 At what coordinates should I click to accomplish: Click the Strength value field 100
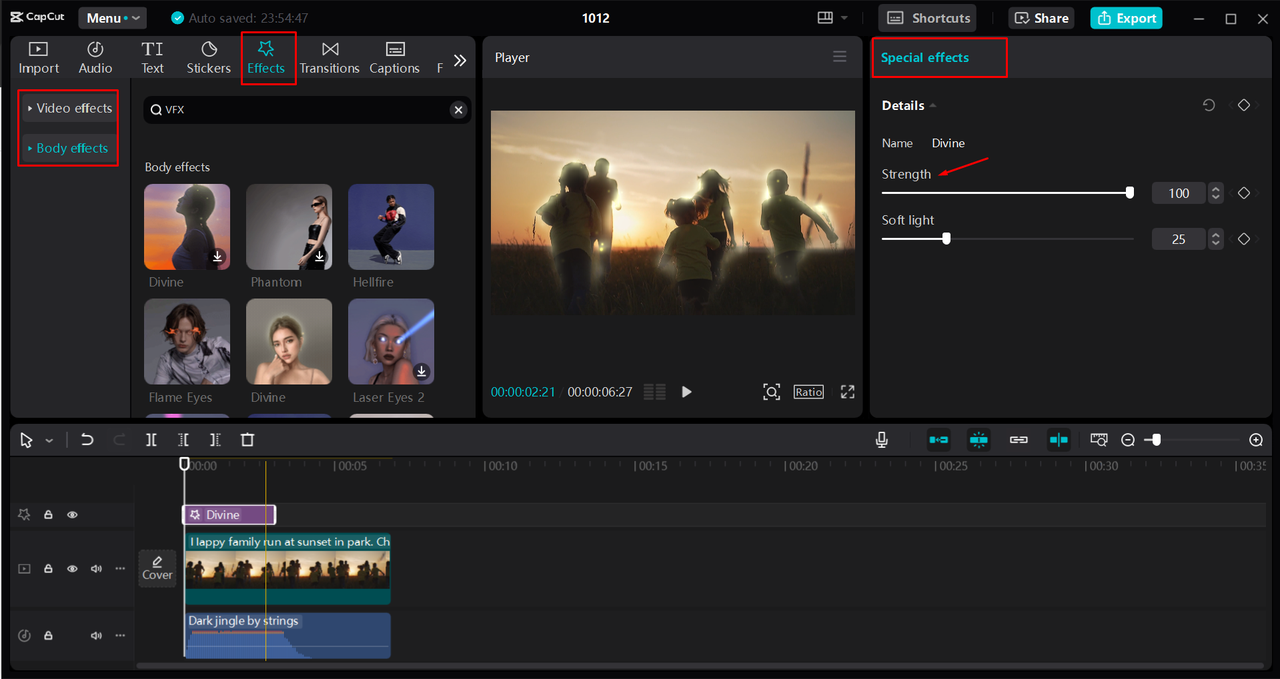pos(1178,193)
